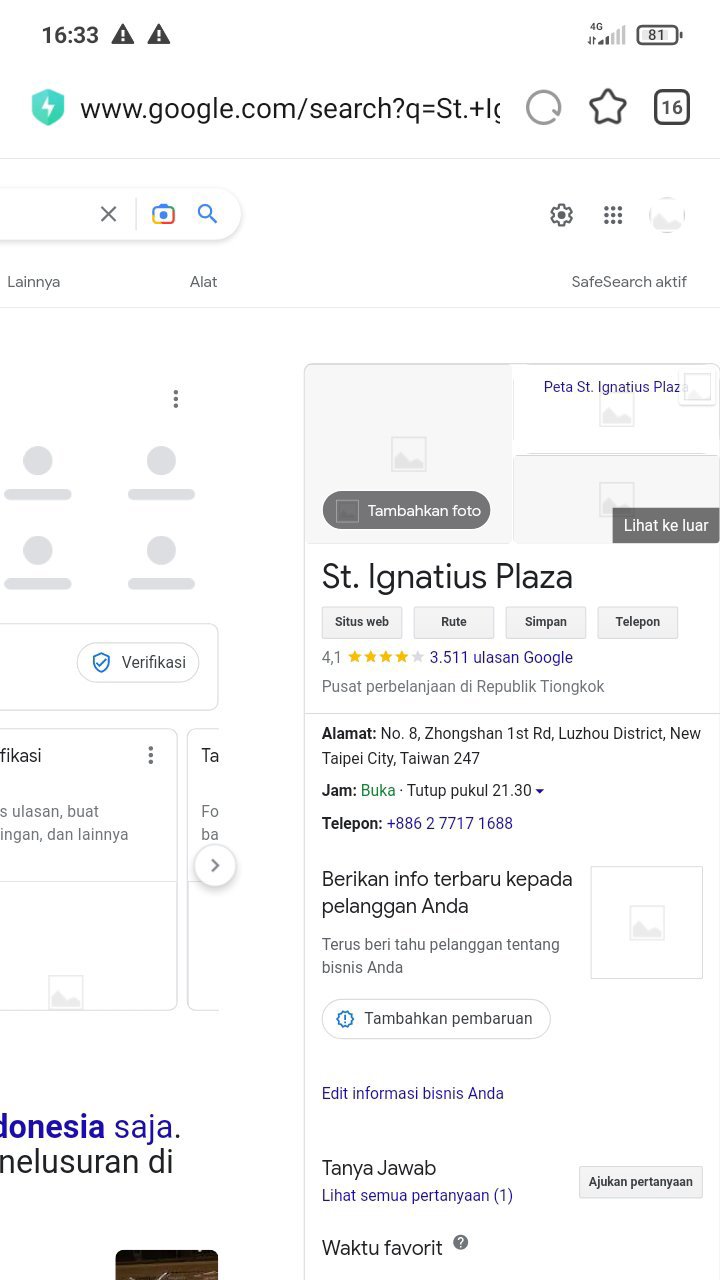The width and height of the screenshot is (720, 1280).
Task: Expand the opening hours dropdown arrow
Action: [x=540, y=791]
